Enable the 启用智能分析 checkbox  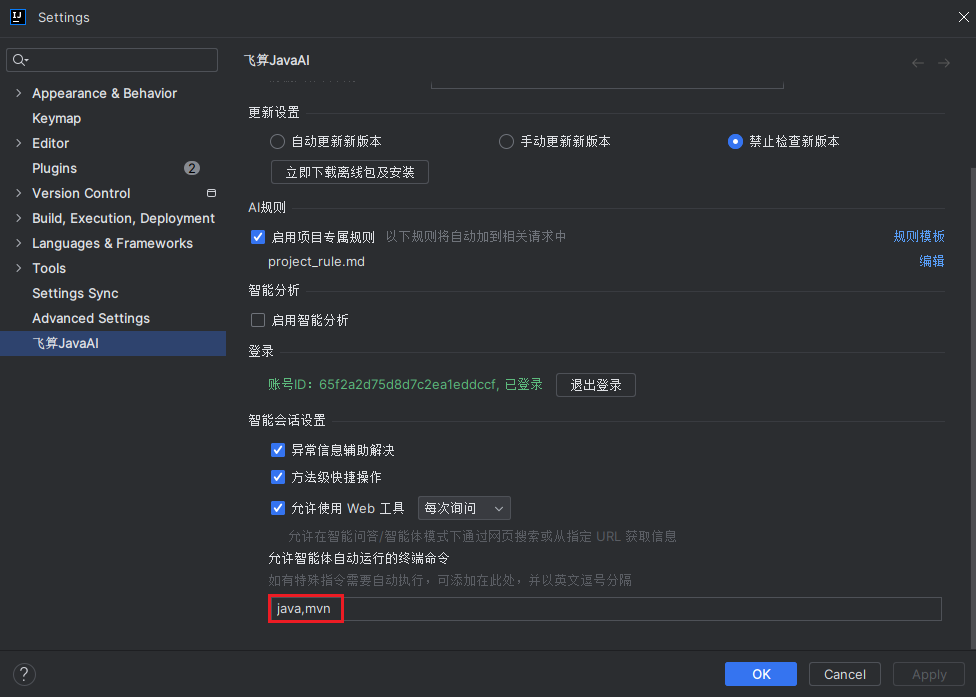[x=258, y=320]
